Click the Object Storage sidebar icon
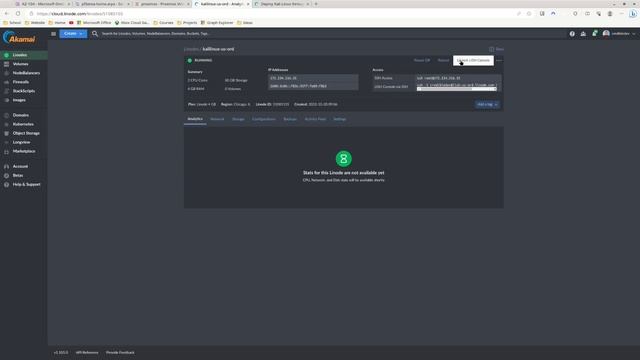 6,133
